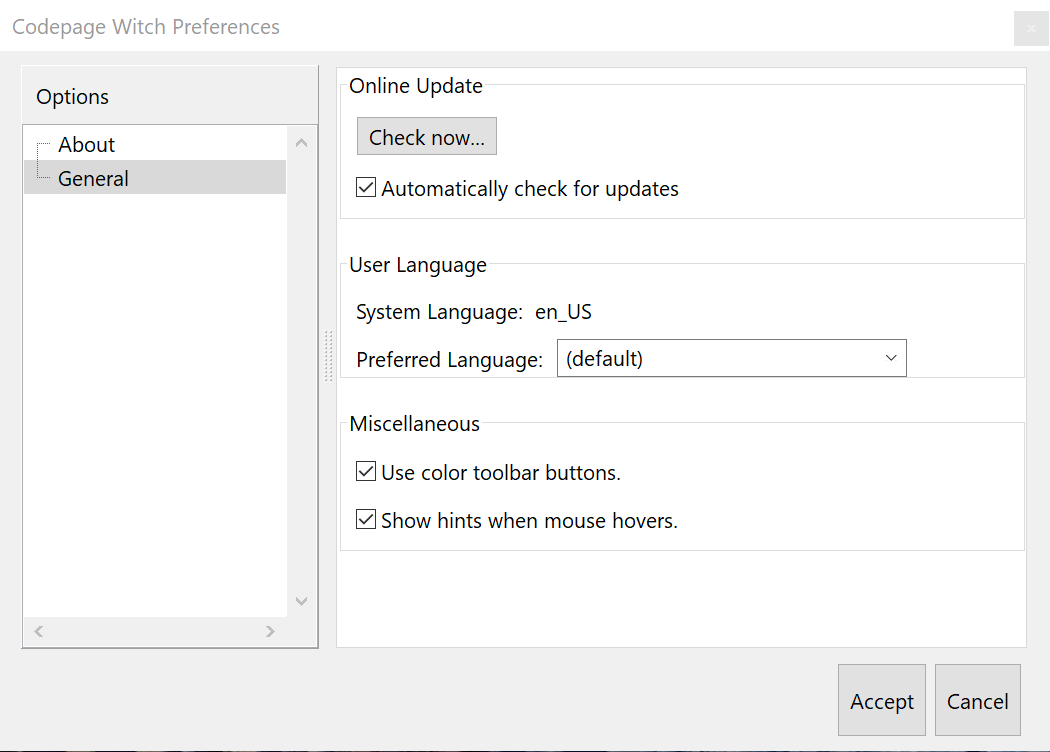Click the dotted splitter handle between panes
The width and height of the screenshot is (1050, 752).
(x=327, y=356)
